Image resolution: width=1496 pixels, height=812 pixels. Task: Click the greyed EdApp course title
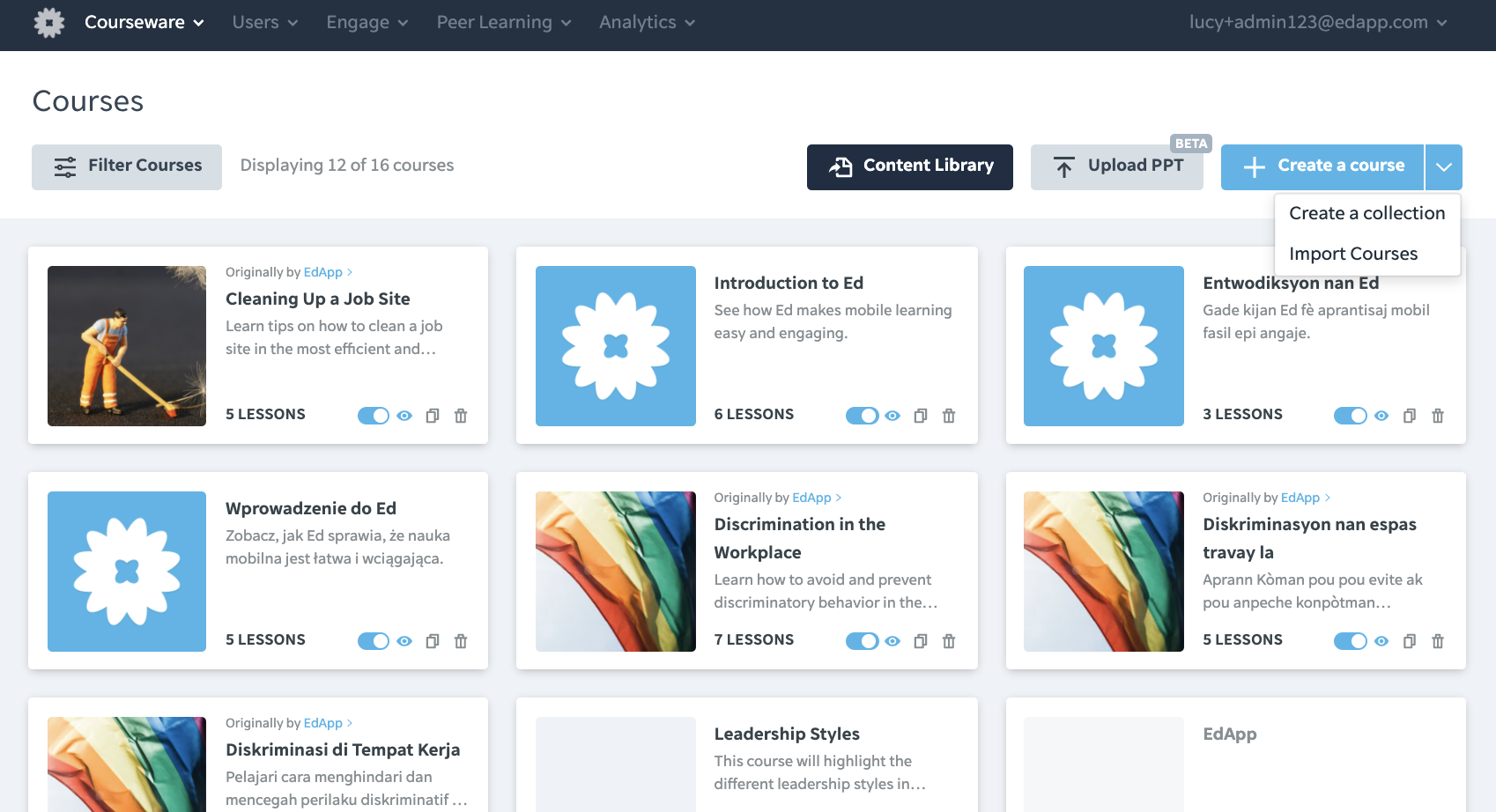coord(1230,734)
